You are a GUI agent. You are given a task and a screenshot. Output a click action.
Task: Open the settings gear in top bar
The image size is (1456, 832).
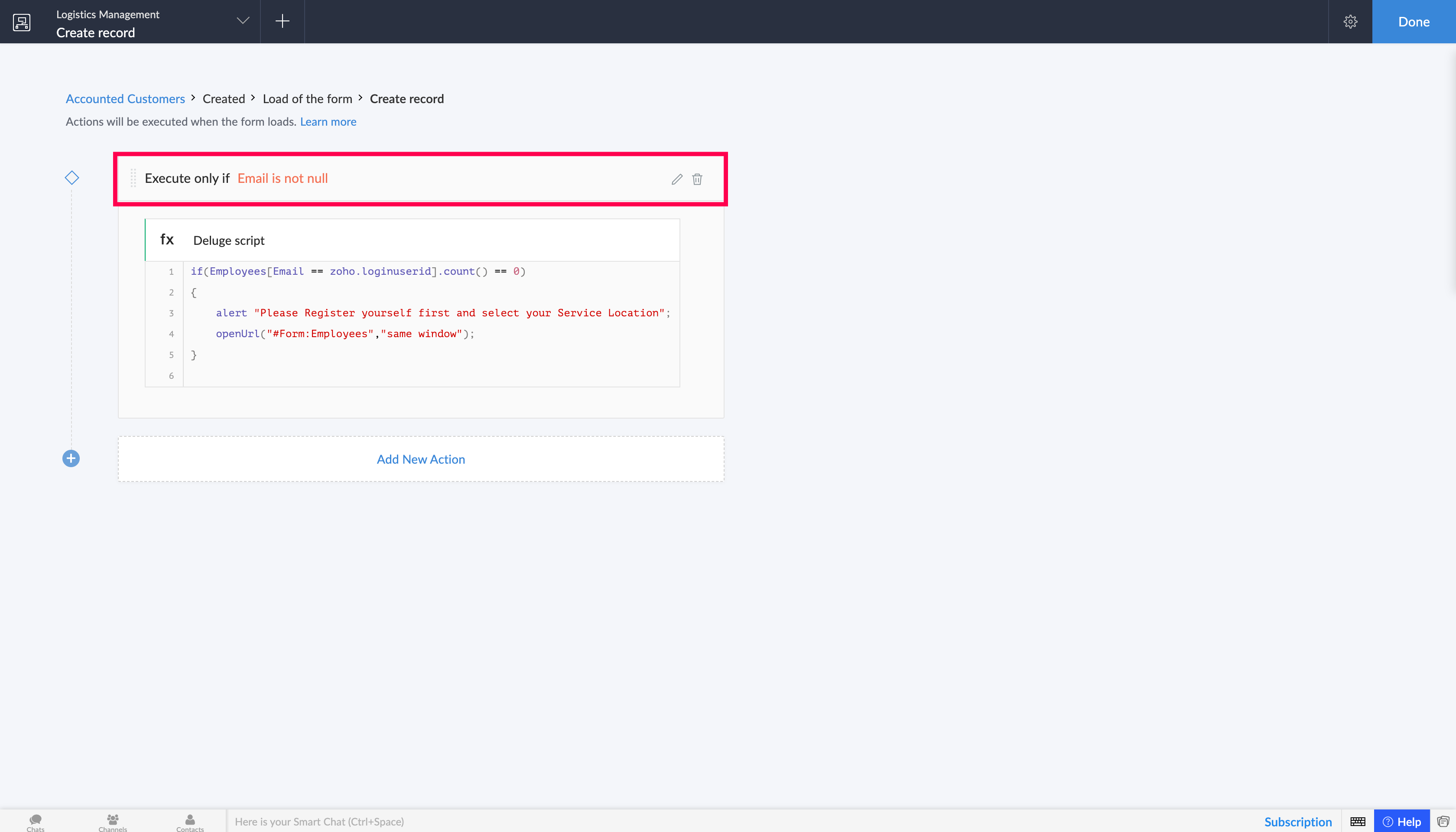coord(1350,22)
